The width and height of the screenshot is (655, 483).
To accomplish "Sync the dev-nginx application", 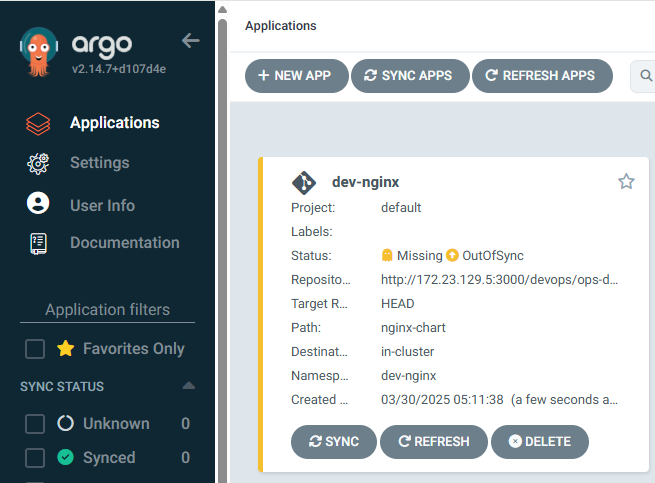I will coord(334,442).
